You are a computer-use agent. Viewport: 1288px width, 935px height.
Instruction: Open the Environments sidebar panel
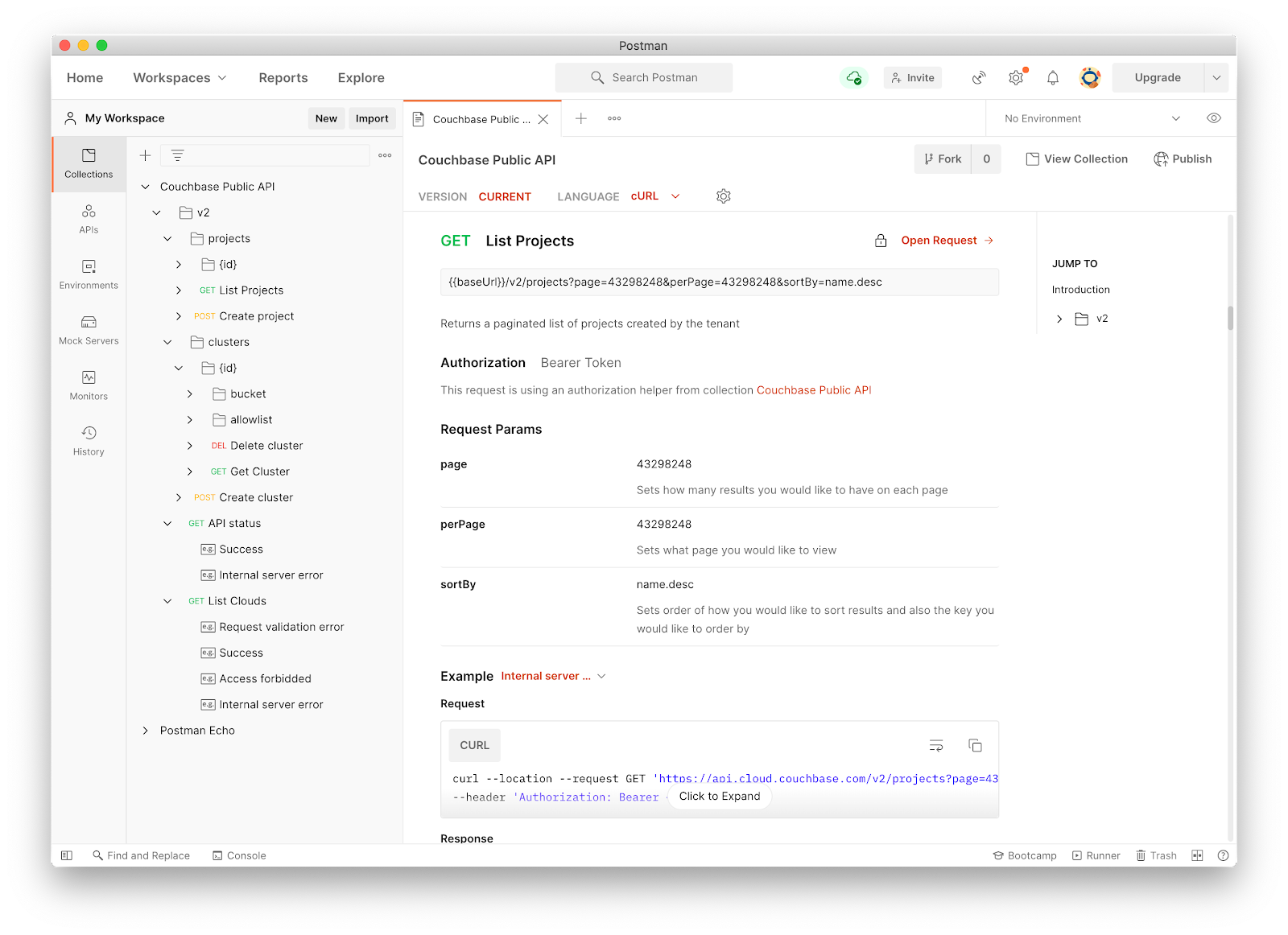(88, 274)
